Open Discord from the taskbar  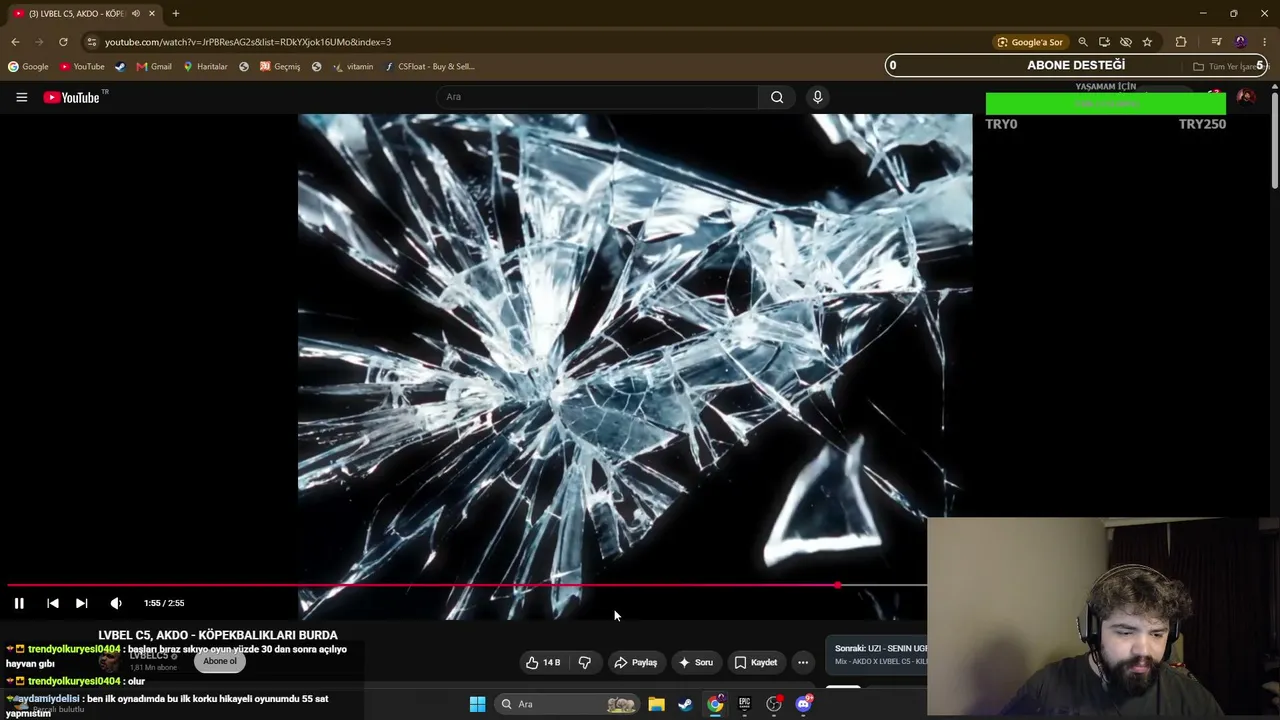click(803, 704)
